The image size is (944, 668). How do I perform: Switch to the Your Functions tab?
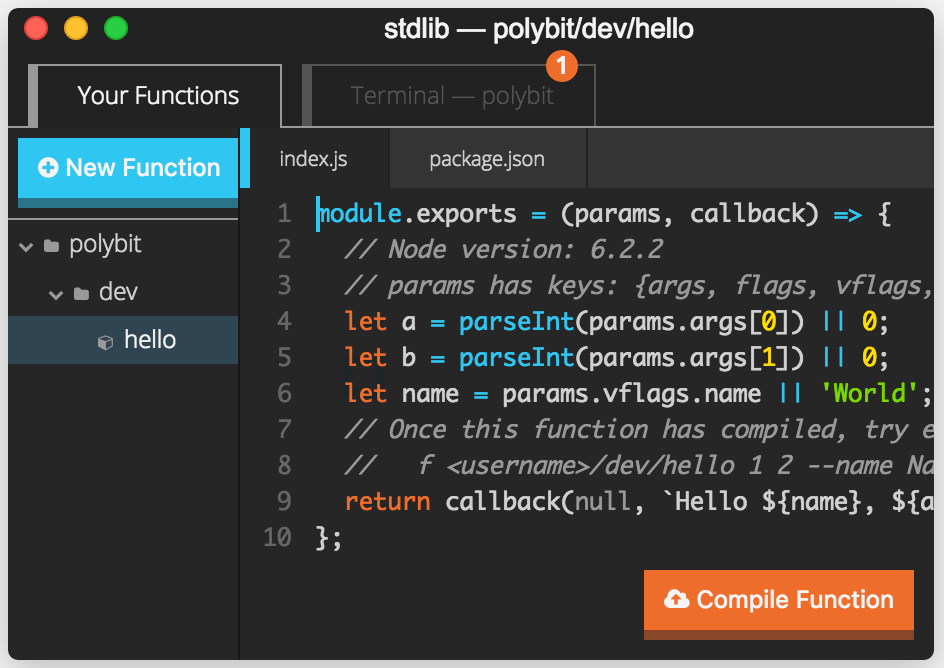tap(158, 96)
